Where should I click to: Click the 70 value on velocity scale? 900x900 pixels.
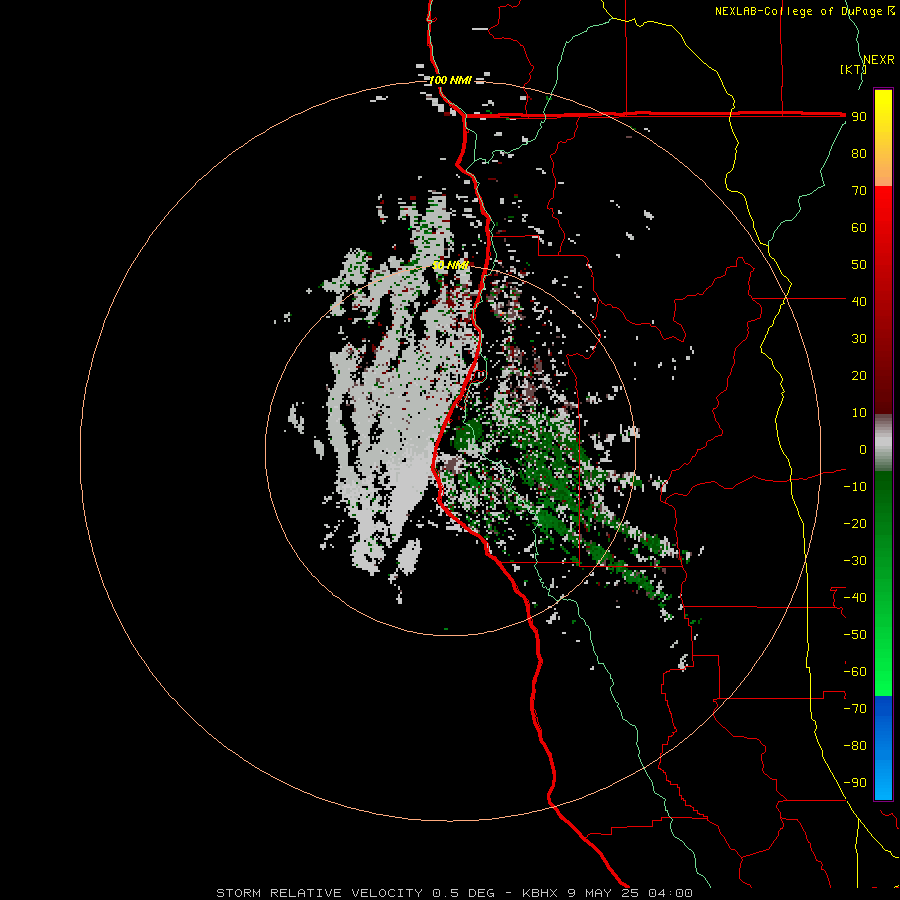click(859, 191)
